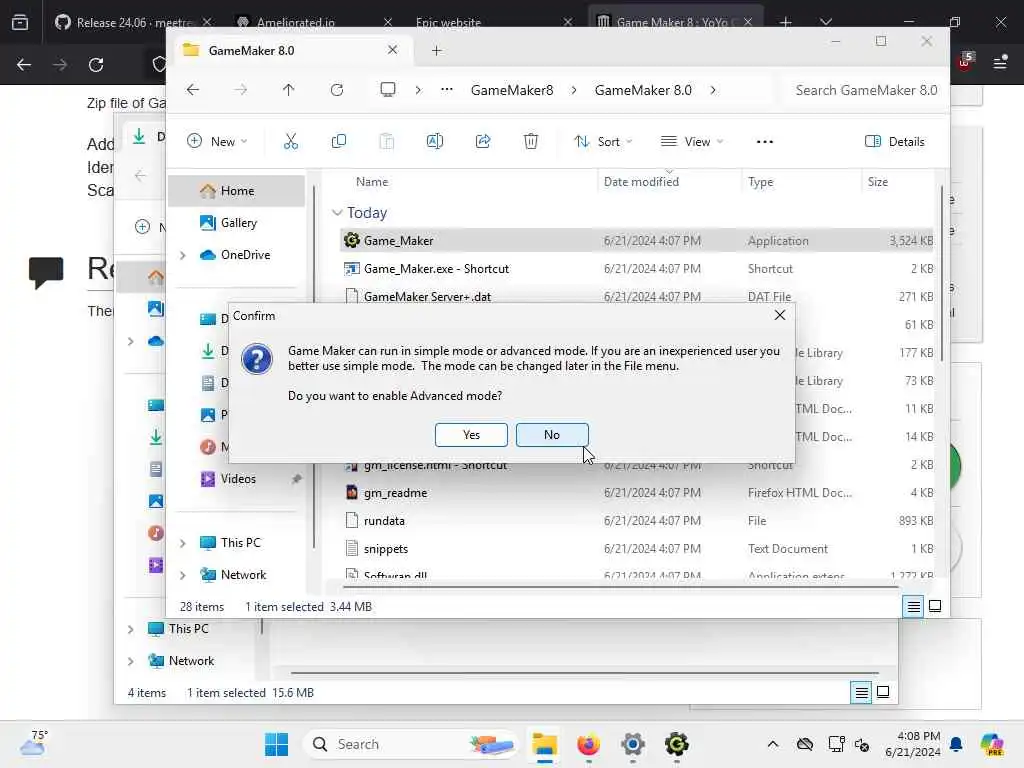Select the gm_readme file

point(637,492)
